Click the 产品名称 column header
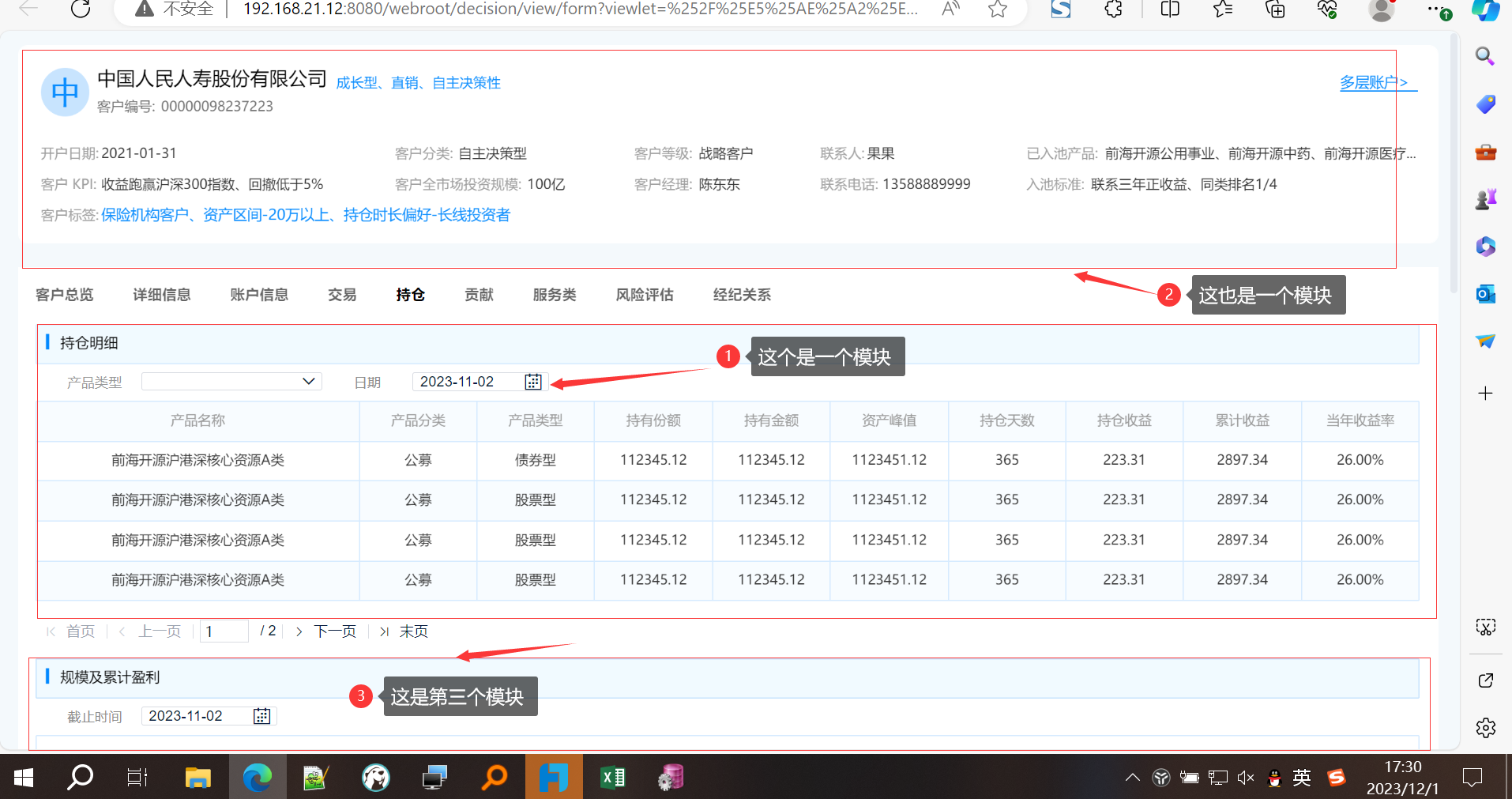Viewport: 1512px width, 799px height. click(x=197, y=420)
